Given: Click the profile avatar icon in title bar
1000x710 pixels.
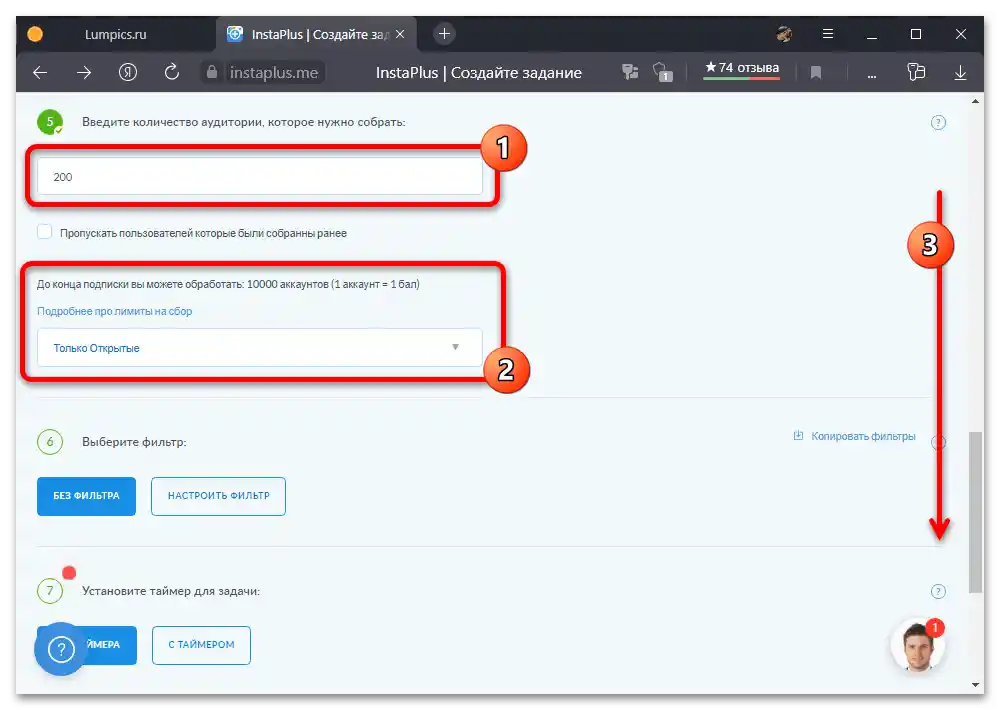Looking at the screenshot, I should tap(784, 34).
